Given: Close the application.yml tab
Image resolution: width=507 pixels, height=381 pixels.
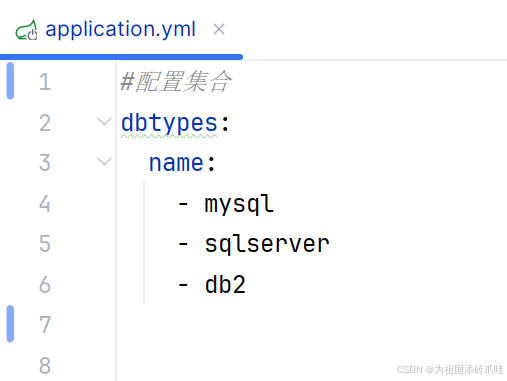Looking at the screenshot, I should [x=219, y=29].
